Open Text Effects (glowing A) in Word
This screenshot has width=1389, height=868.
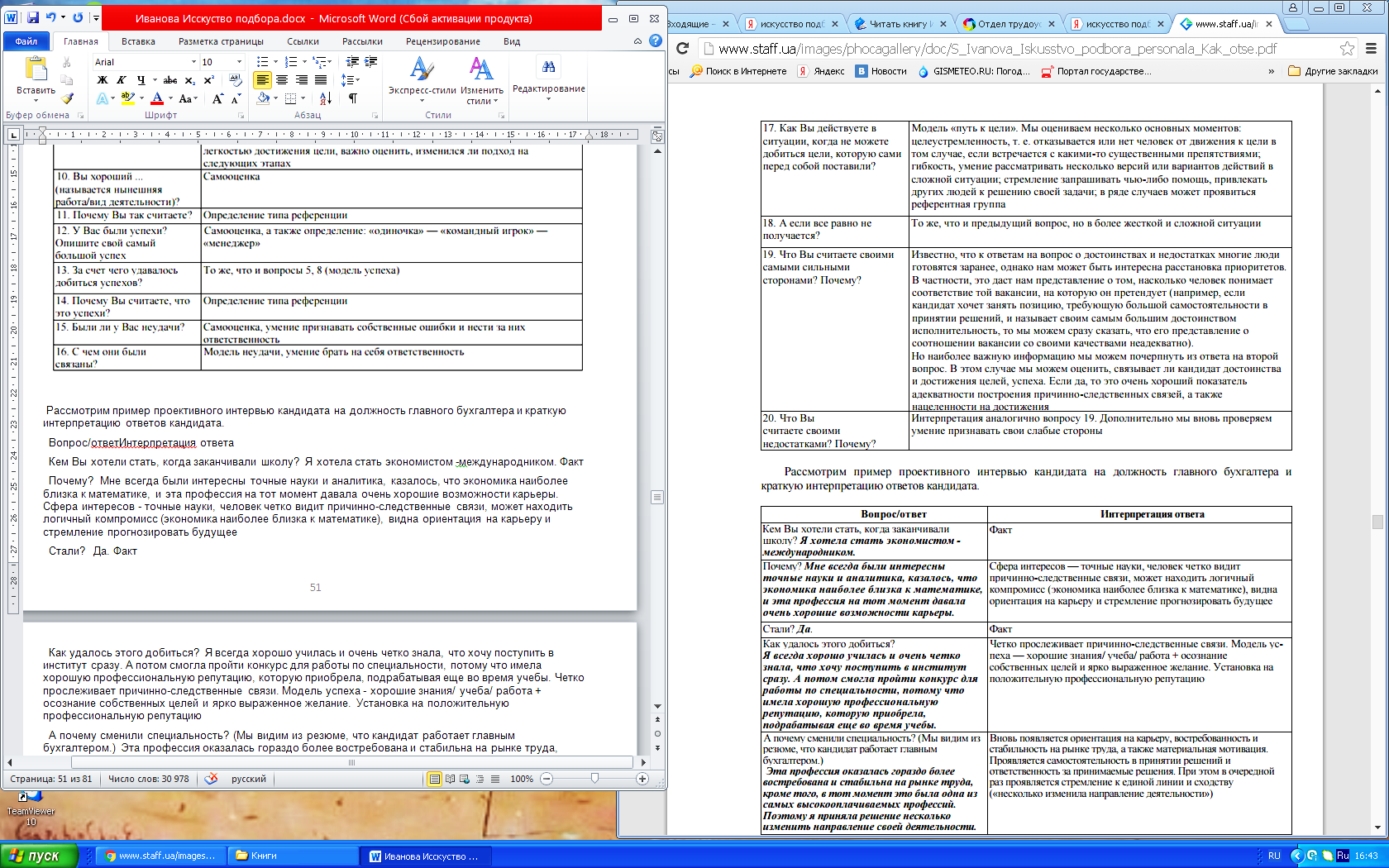pyautogui.click(x=102, y=98)
